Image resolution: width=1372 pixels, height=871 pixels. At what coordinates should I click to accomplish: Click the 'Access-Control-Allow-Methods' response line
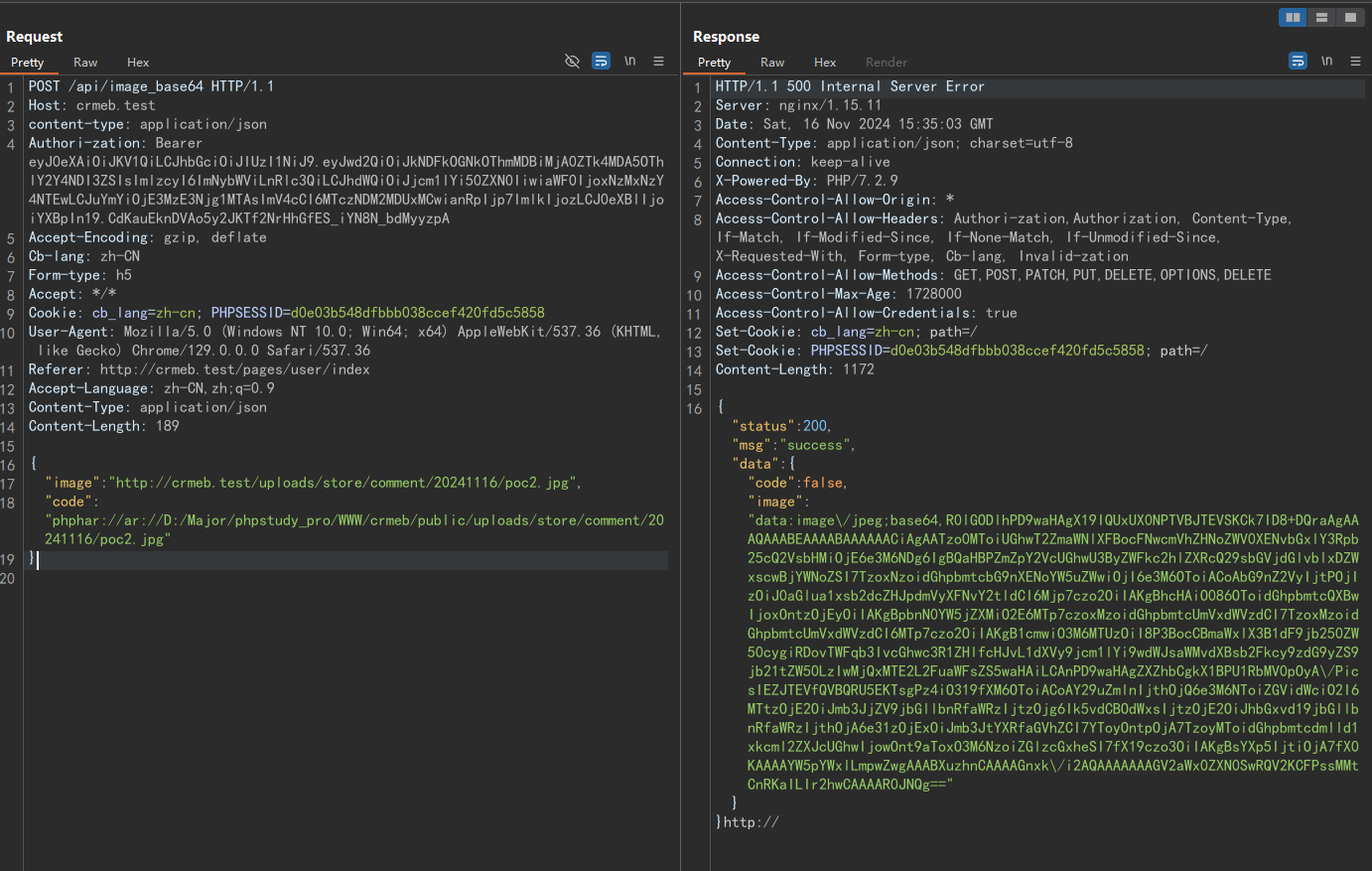tap(993, 275)
